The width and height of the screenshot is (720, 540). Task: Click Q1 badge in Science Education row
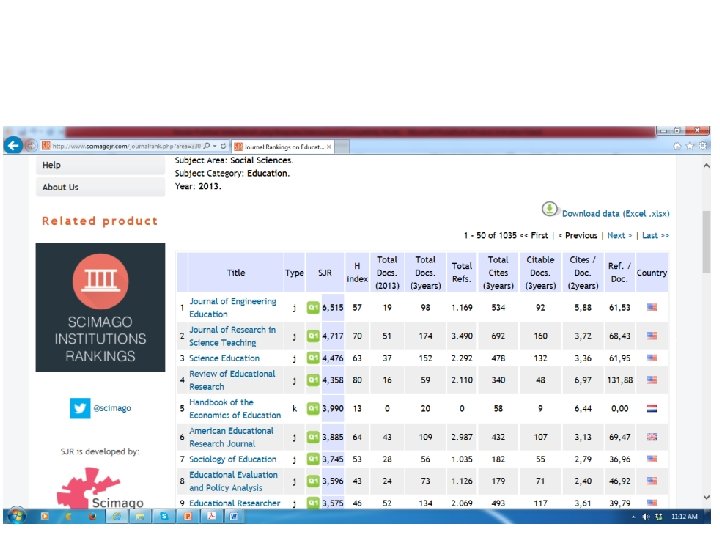click(x=313, y=358)
